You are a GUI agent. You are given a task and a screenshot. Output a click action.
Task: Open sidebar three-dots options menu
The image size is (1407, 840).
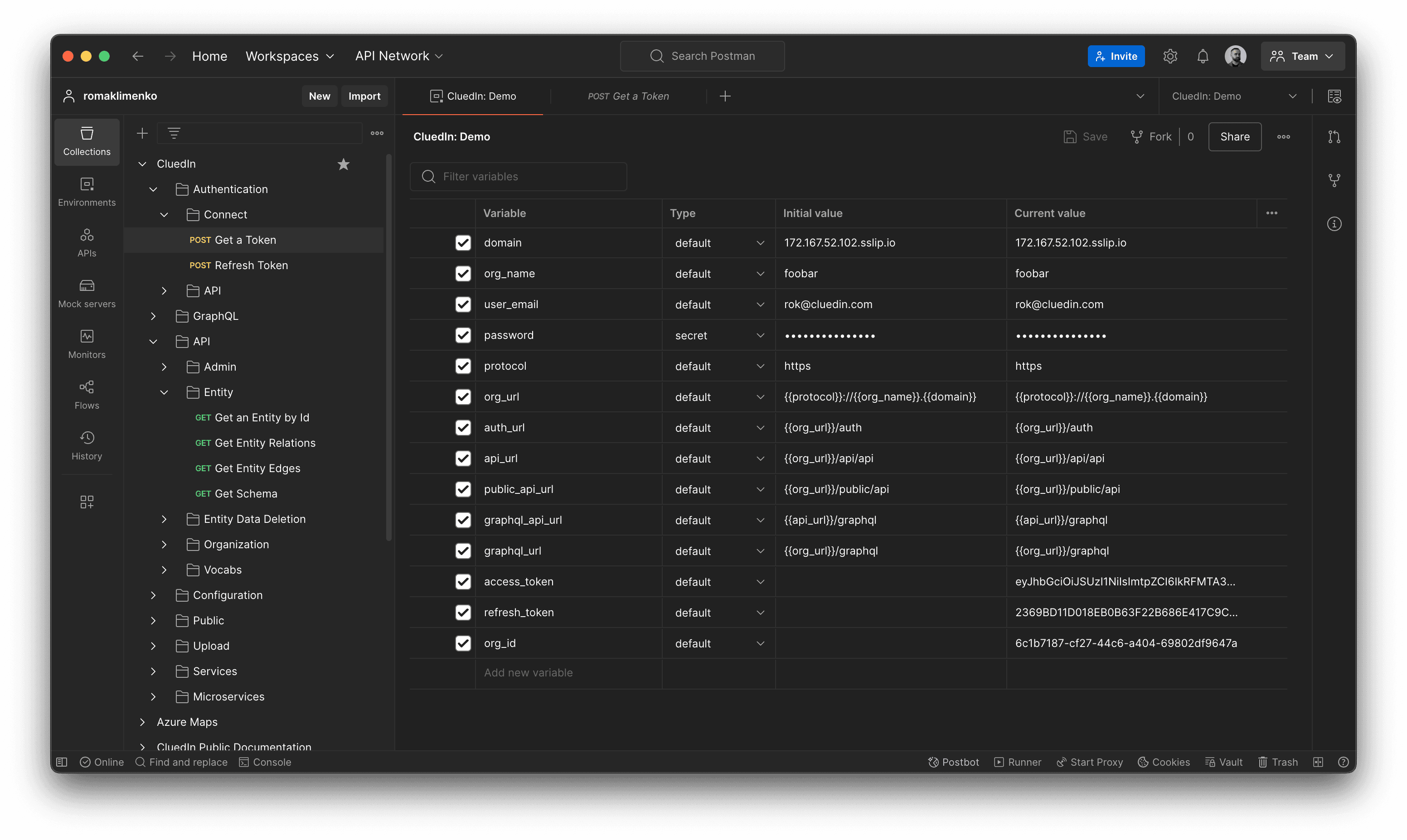pyautogui.click(x=377, y=133)
